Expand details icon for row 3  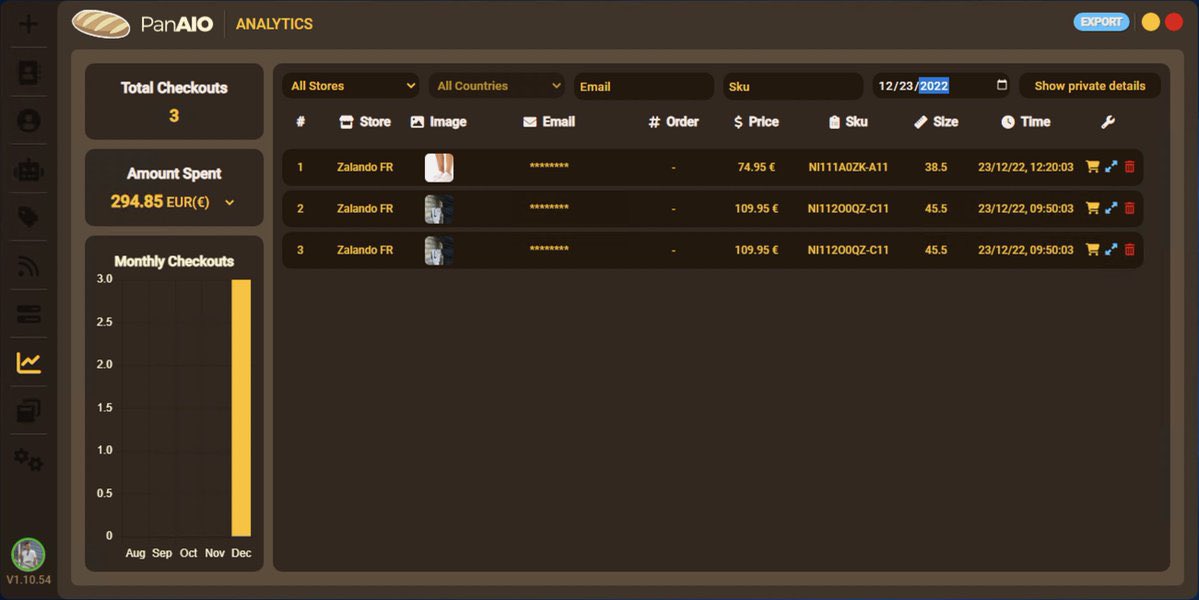click(1111, 249)
